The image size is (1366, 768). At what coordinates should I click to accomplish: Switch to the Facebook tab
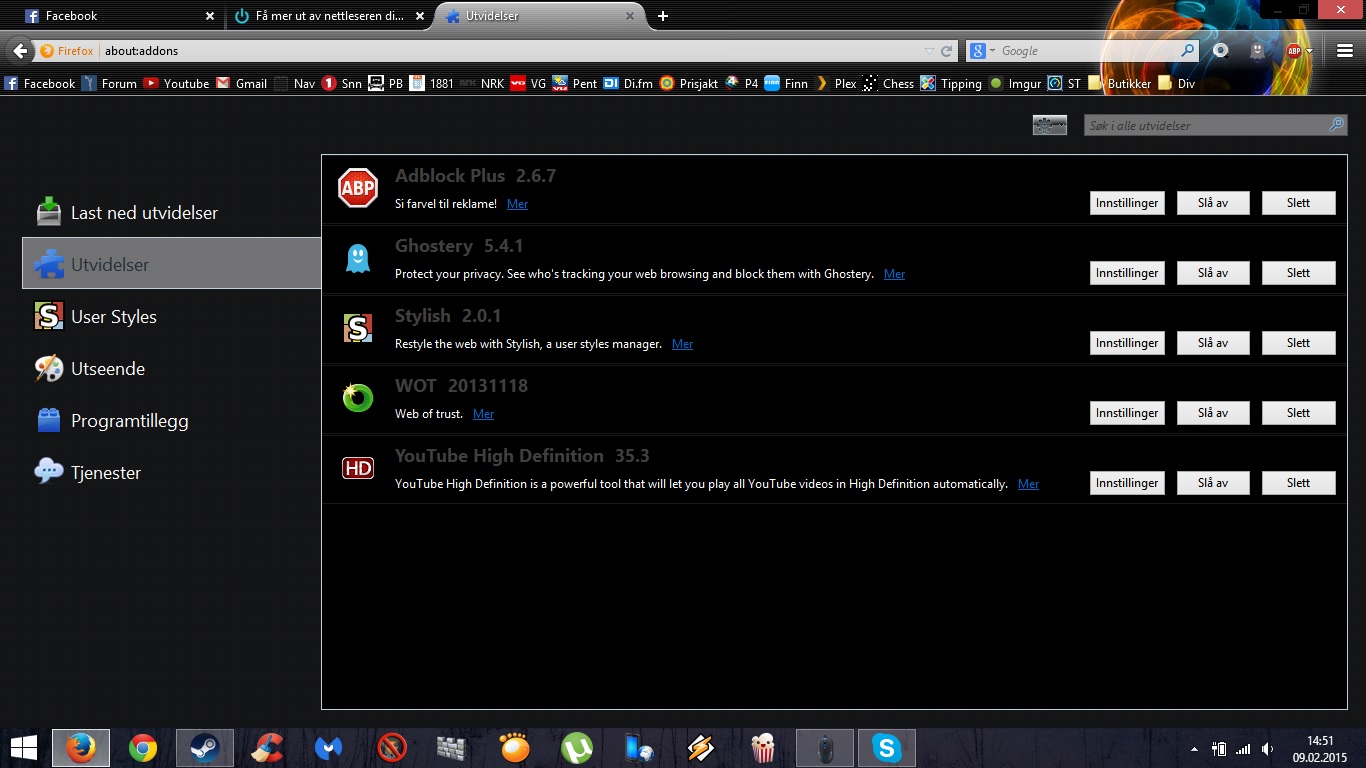click(x=118, y=16)
